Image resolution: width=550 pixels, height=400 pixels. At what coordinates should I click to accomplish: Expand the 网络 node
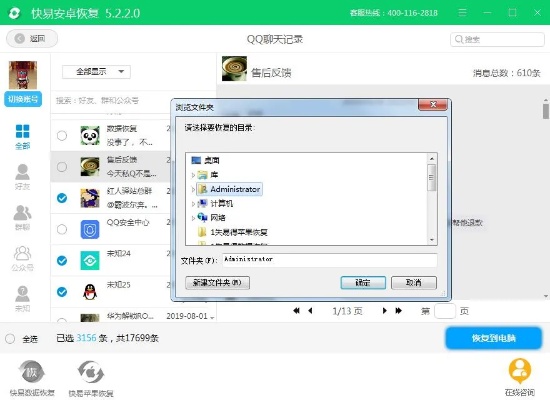(193, 218)
